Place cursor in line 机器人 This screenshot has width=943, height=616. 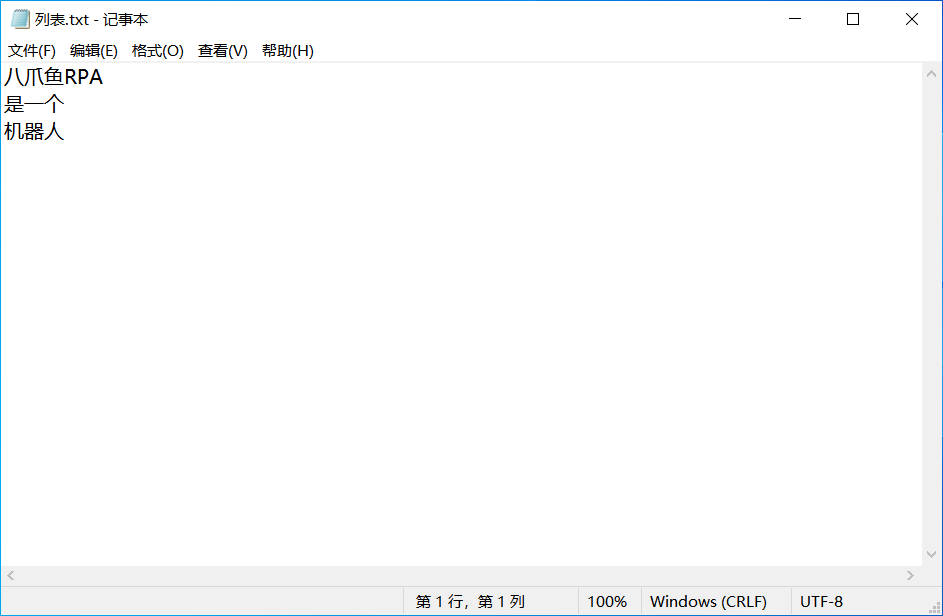point(34,131)
